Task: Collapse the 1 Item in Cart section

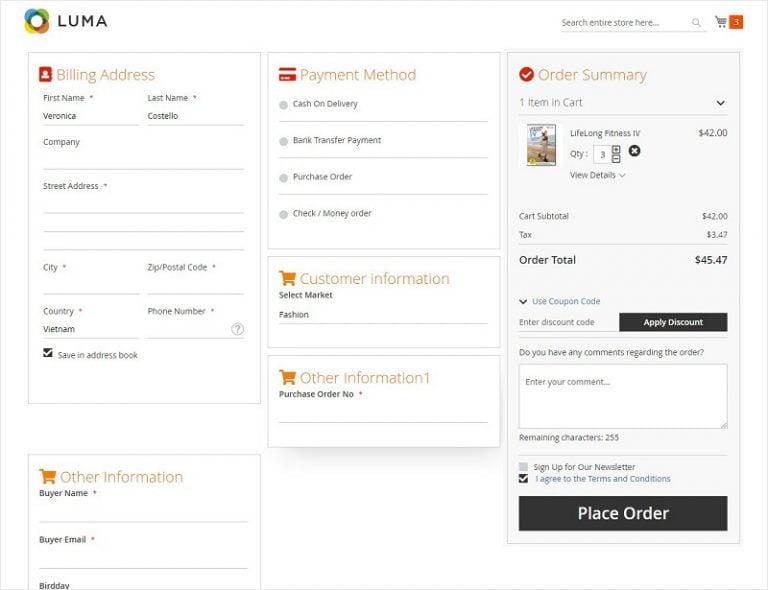Action: [x=720, y=103]
